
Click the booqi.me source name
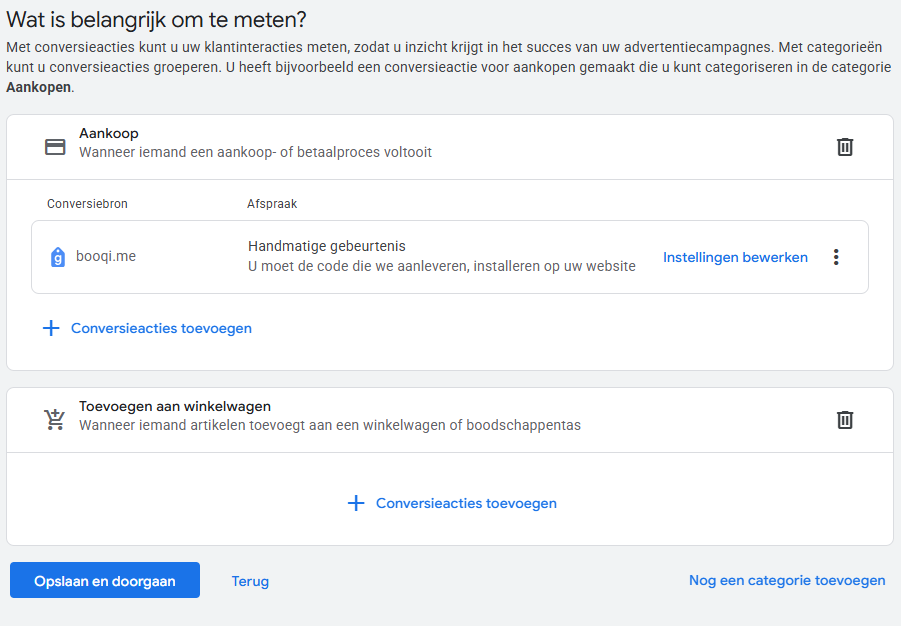pyautogui.click(x=106, y=256)
